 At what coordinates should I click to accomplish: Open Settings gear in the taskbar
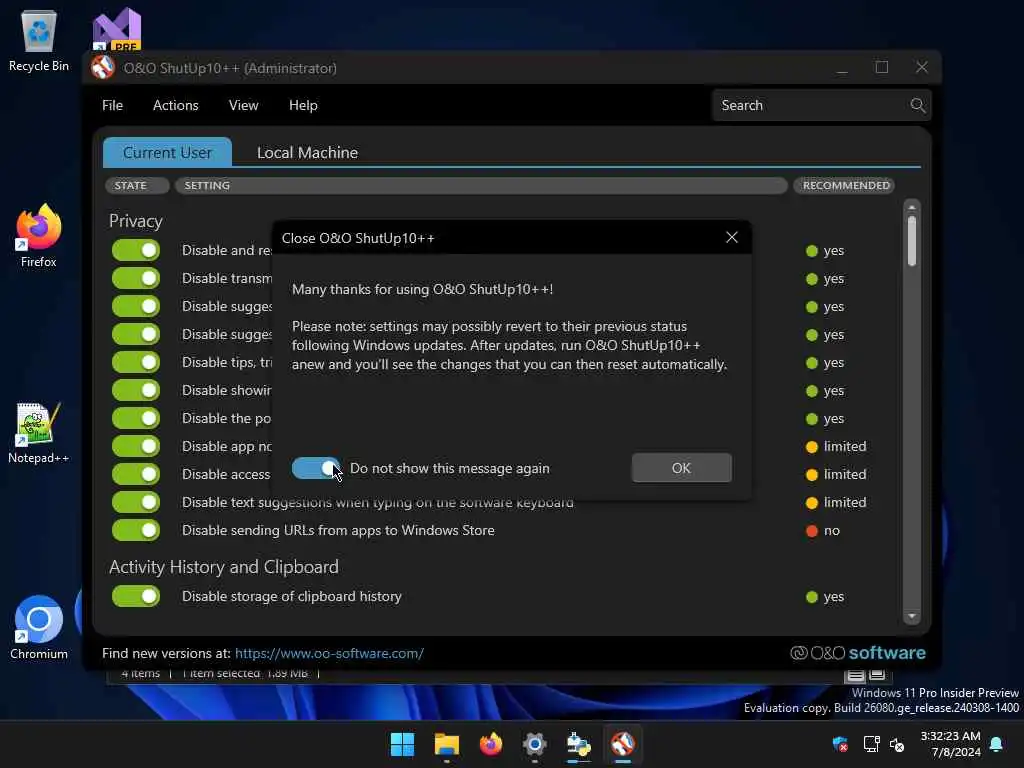click(534, 744)
